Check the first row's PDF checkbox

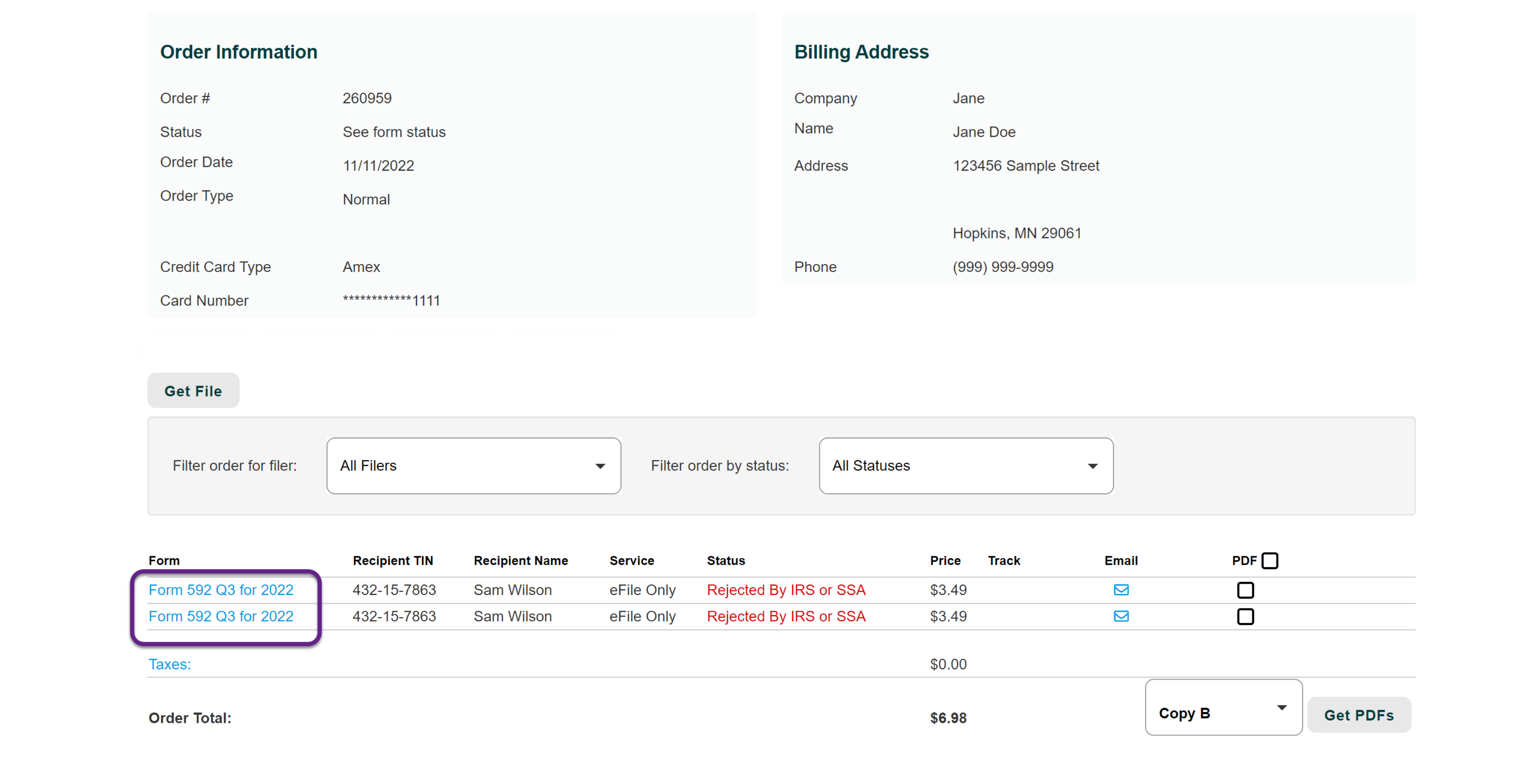coord(1245,590)
